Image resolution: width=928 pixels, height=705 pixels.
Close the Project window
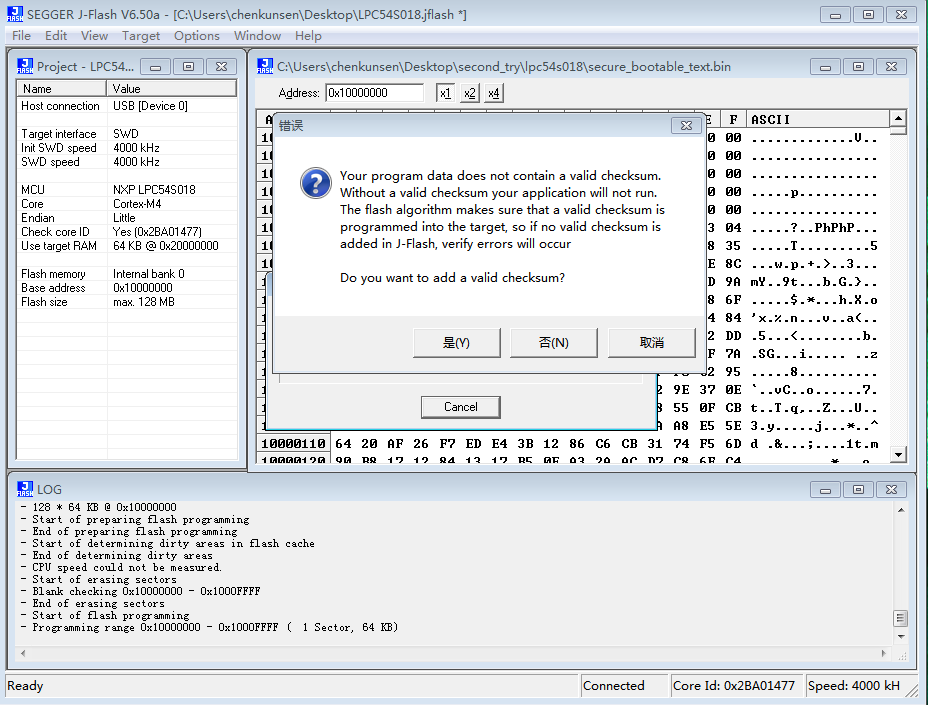pos(221,67)
